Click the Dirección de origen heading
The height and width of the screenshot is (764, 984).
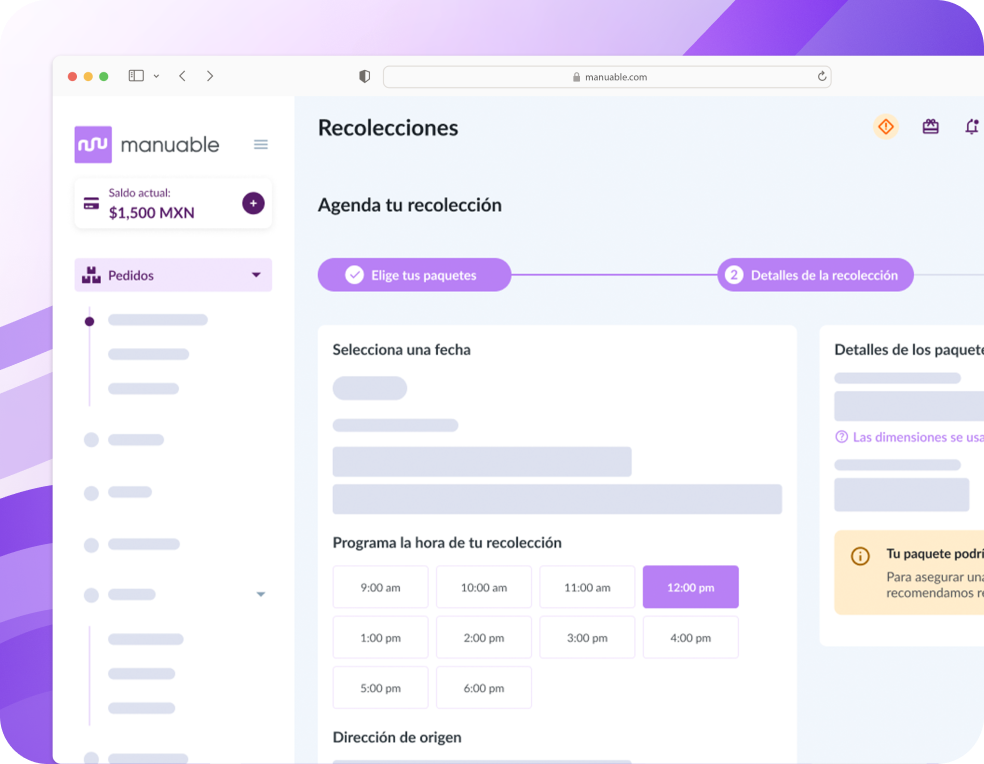(397, 737)
